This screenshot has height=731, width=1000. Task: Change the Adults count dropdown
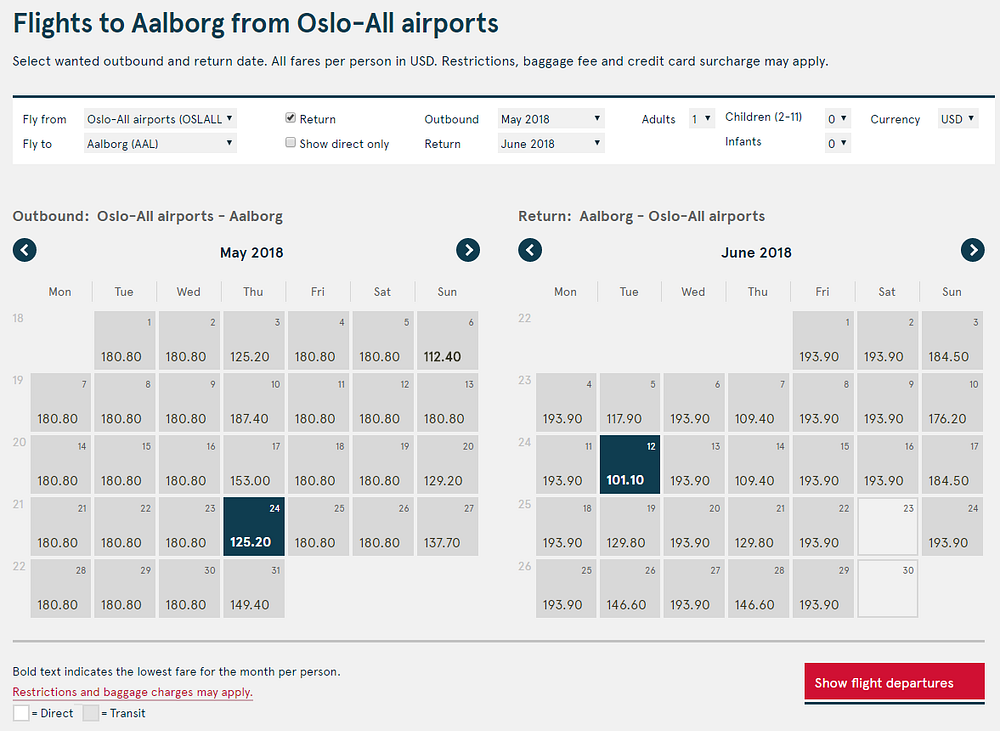(x=702, y=119)
